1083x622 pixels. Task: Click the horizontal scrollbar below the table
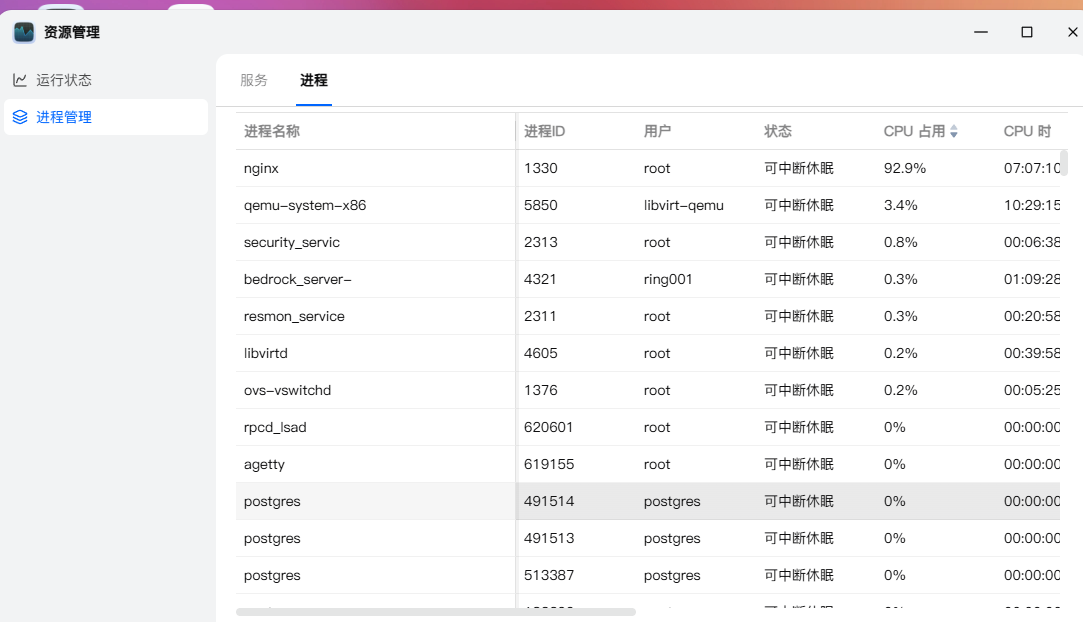click(436, 611)
